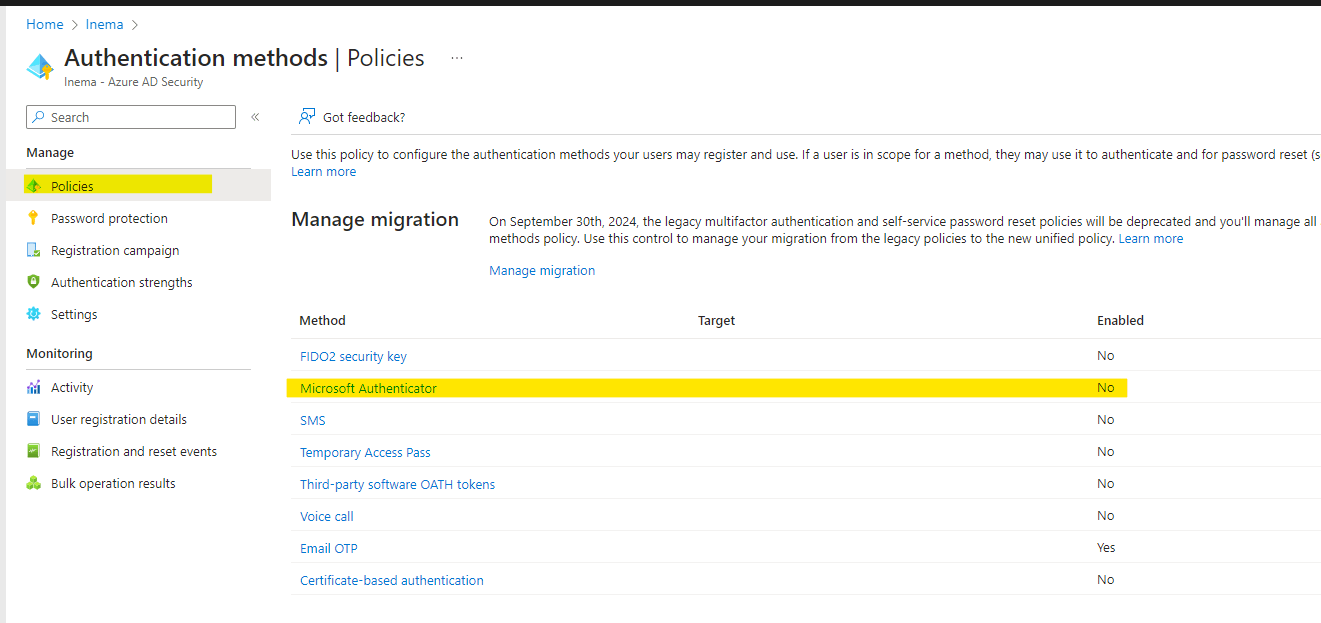Image resolution: width=1321 pixels, height=623 pixels.
Task: Open Certificate-based authentication method
Action: [392, 580]
